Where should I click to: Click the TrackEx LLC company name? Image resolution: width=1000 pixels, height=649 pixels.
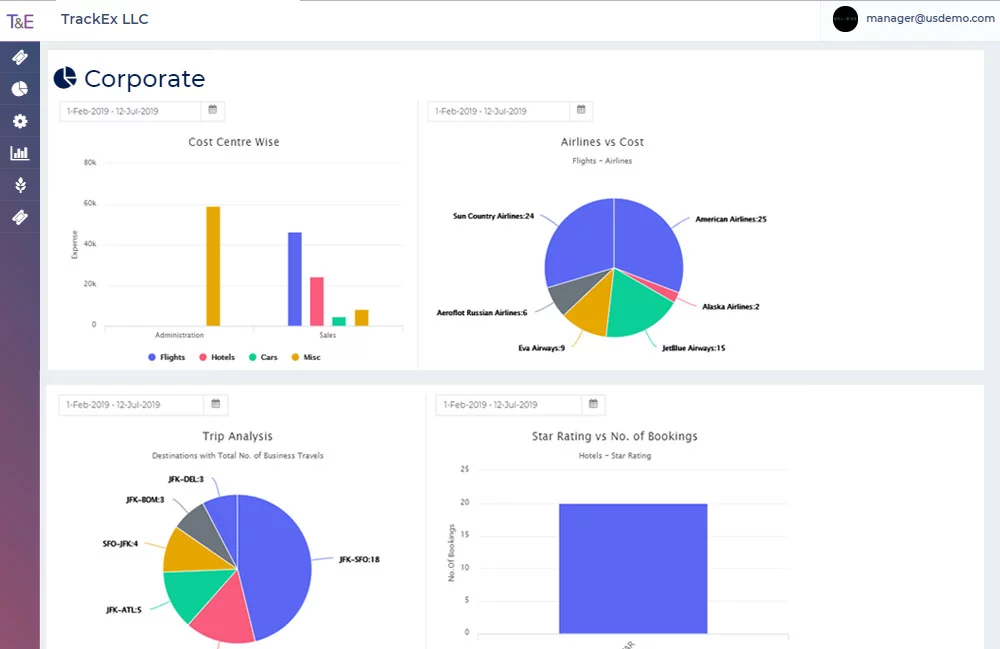point(104,19)
